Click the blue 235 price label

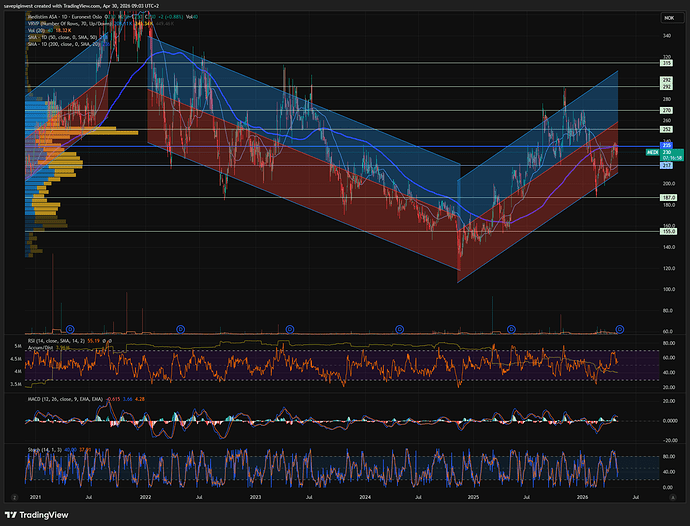coord(667,145)
